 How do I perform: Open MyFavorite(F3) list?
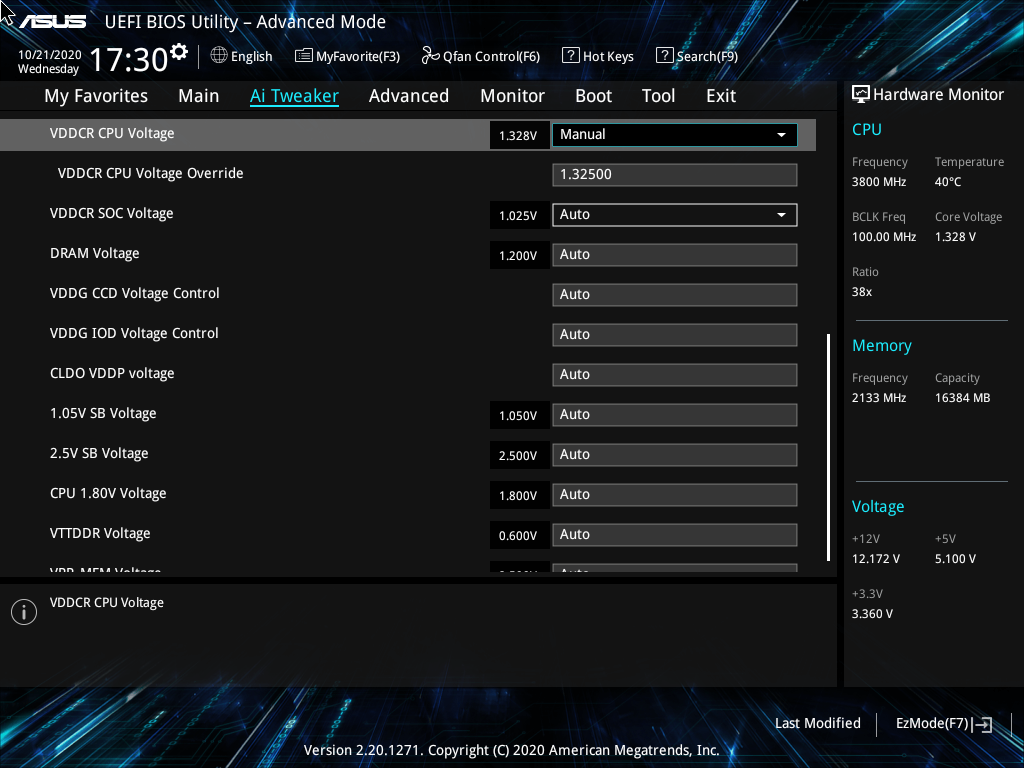click(347, 56)
